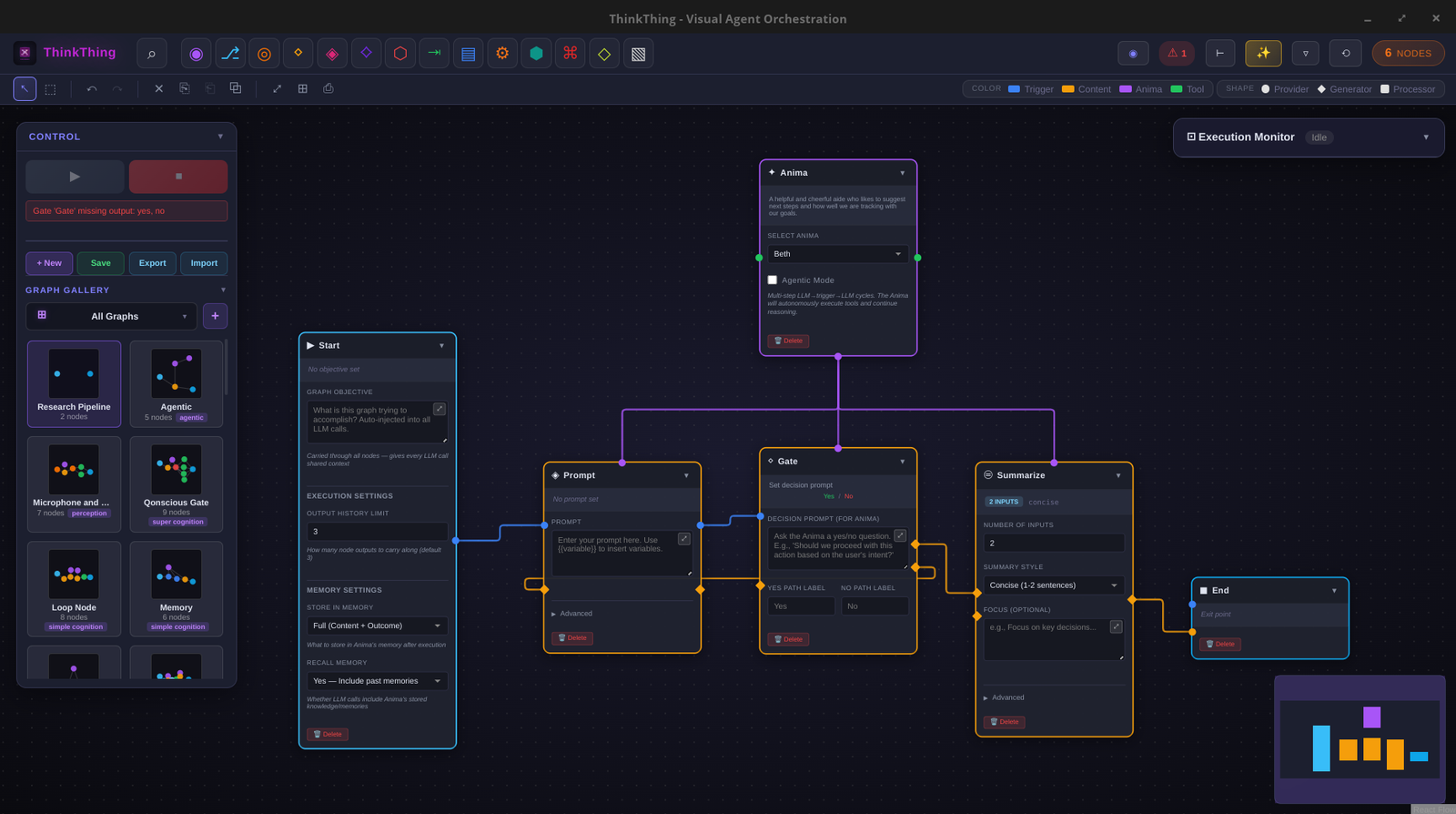Open the Qonscious Gate graph thumbnail
The width and height of the screenshot is (1456, 814).
pos(177,484)
